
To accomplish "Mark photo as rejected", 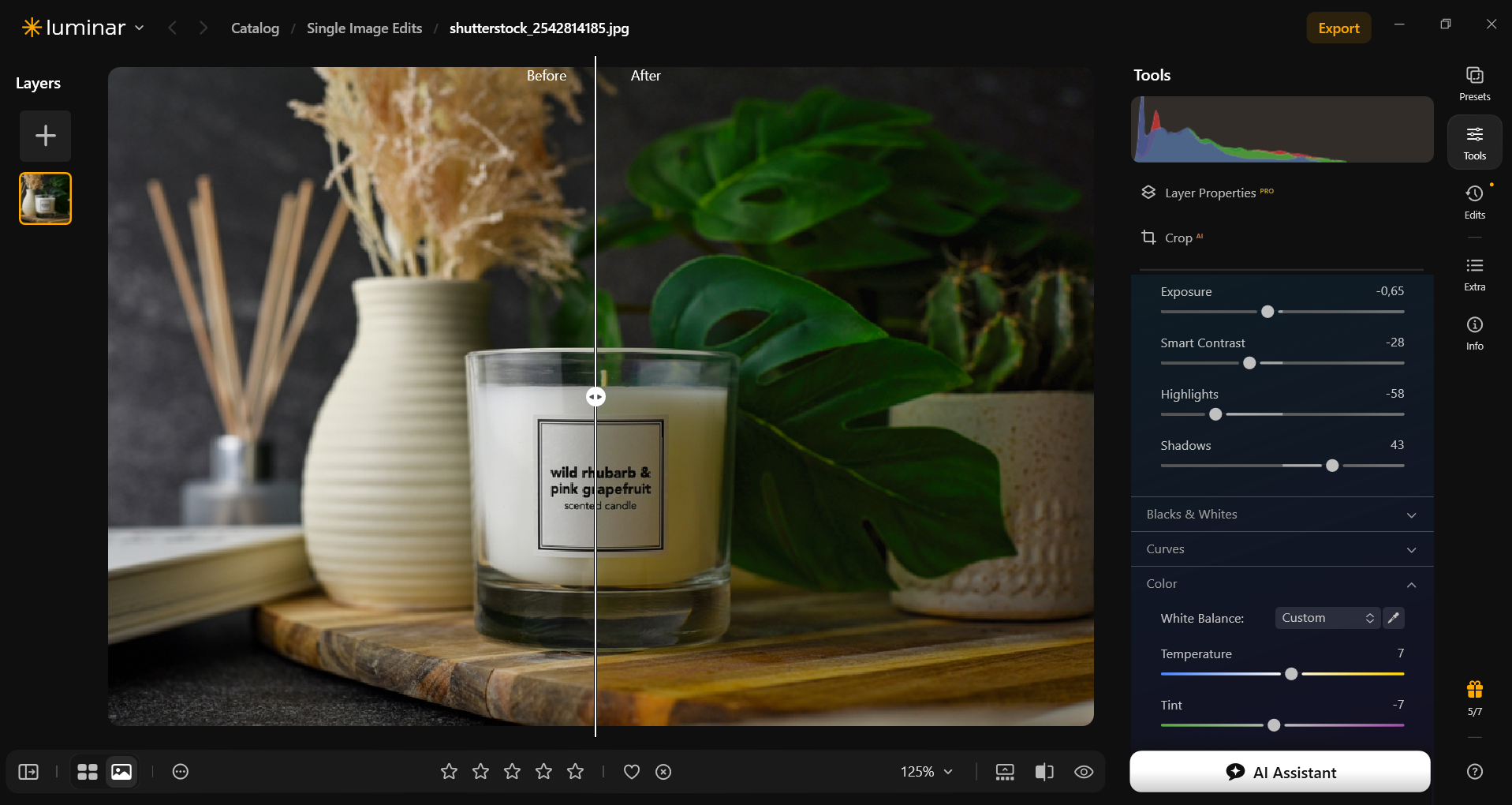I will pyautogui.click(x=663, y=772).
